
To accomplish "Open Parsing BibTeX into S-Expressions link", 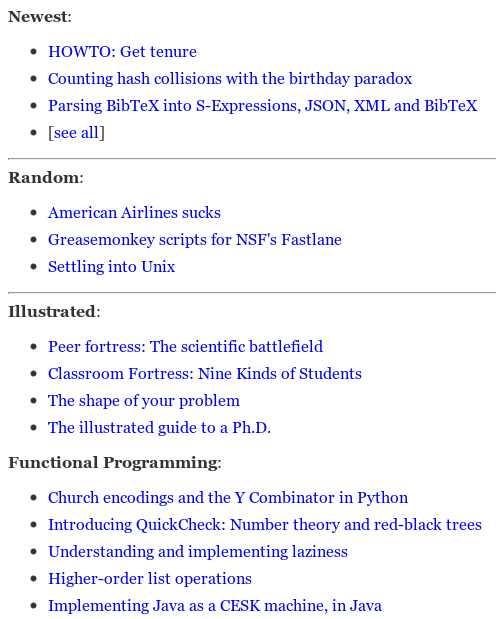I will [263, 106].
